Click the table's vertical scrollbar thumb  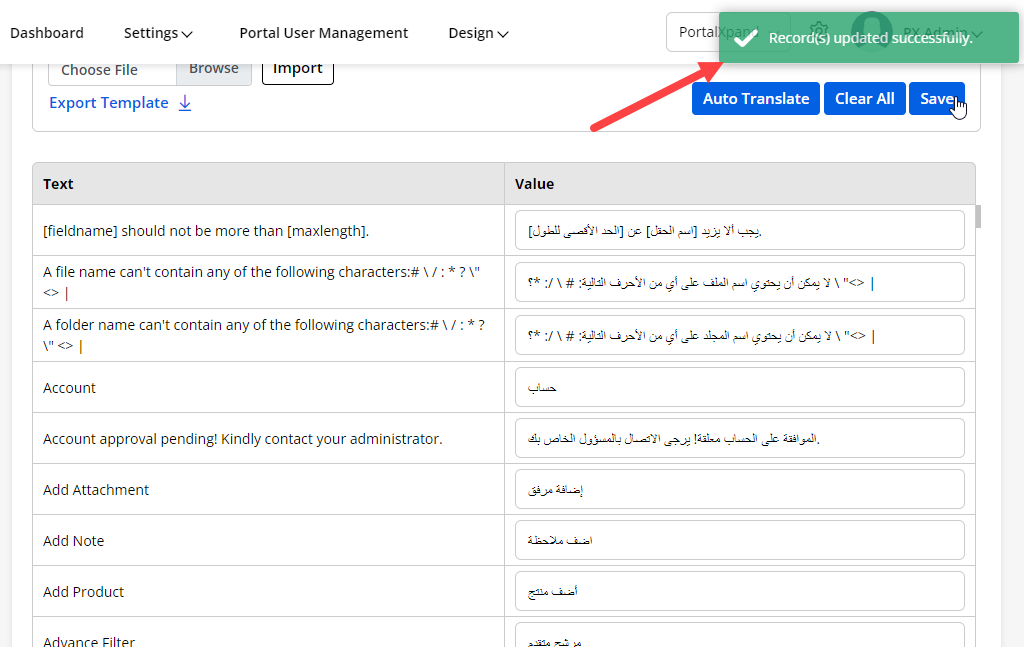click(978, 216)
